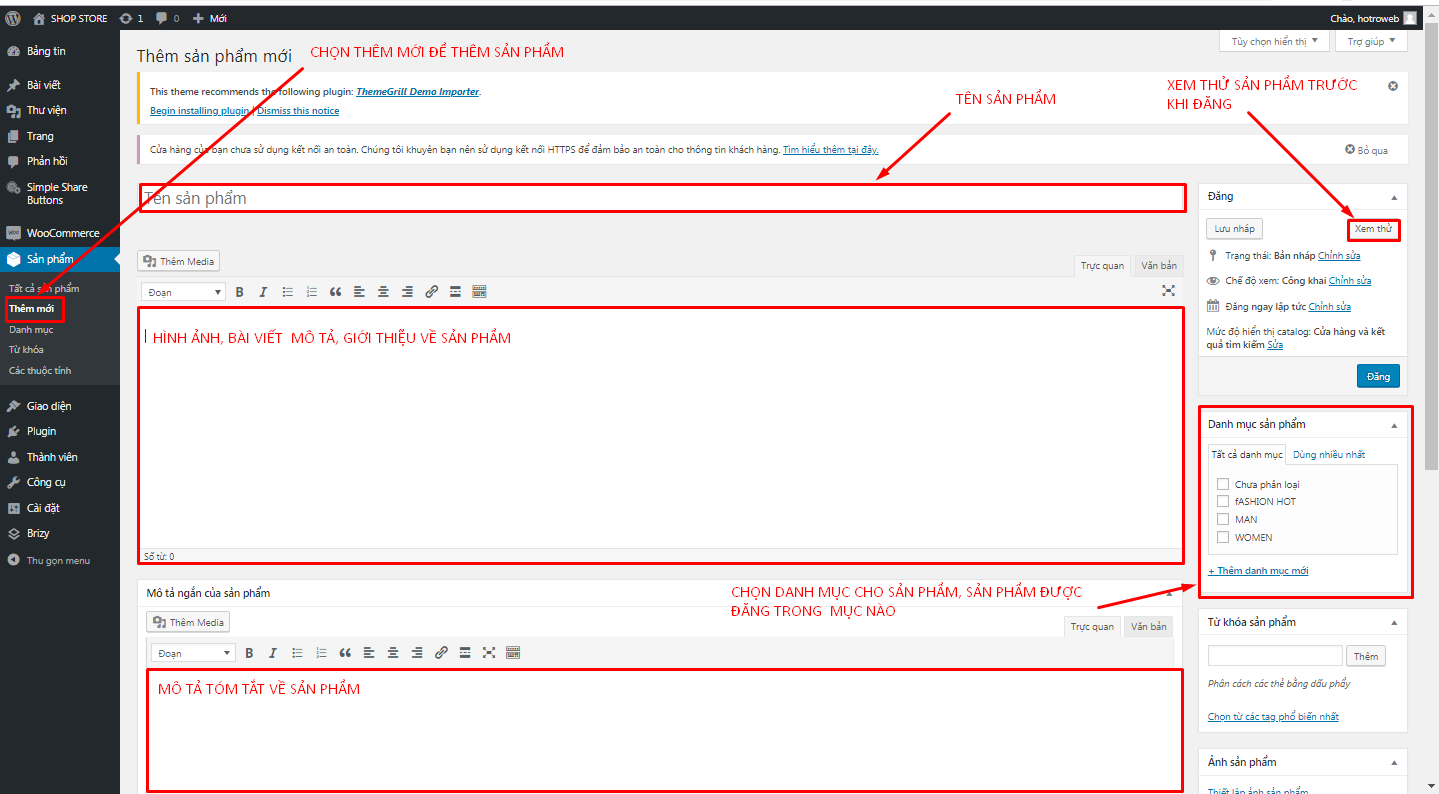Open user avatar at Chào, hotroweb
The image size is (1439, 794).
[x=1410, y=18]
